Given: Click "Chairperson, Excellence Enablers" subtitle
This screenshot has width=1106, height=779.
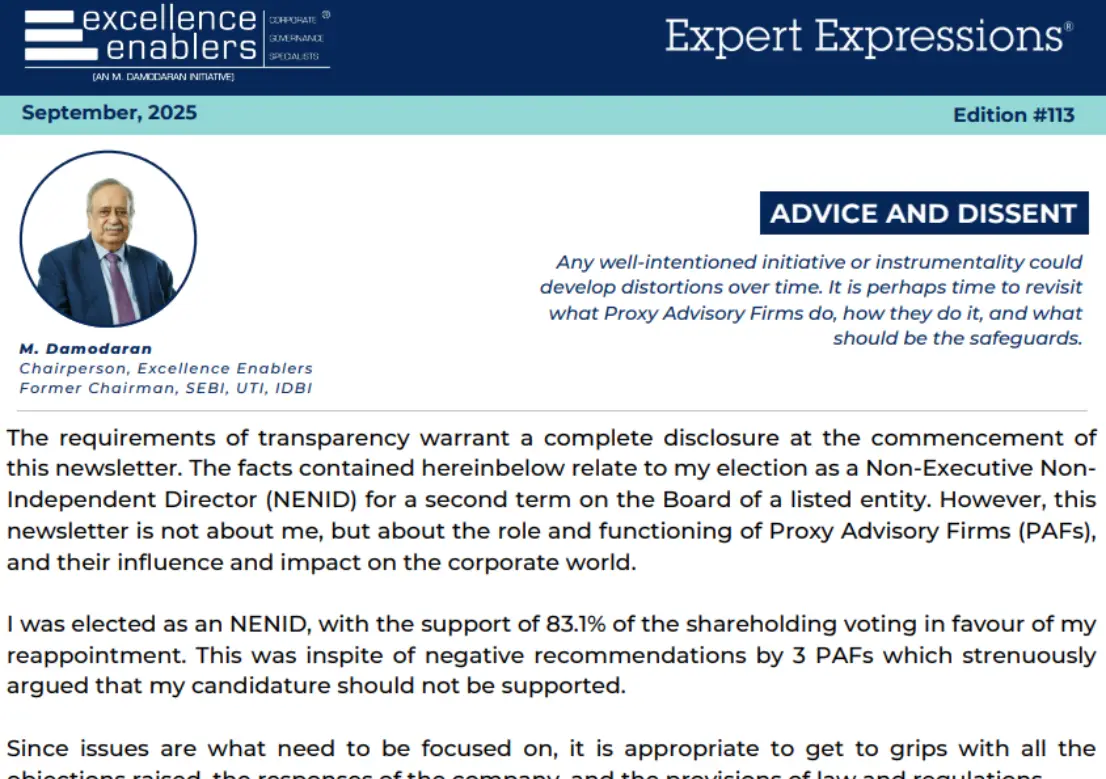Looking at the screenshot, I should [x=166, y=368].
